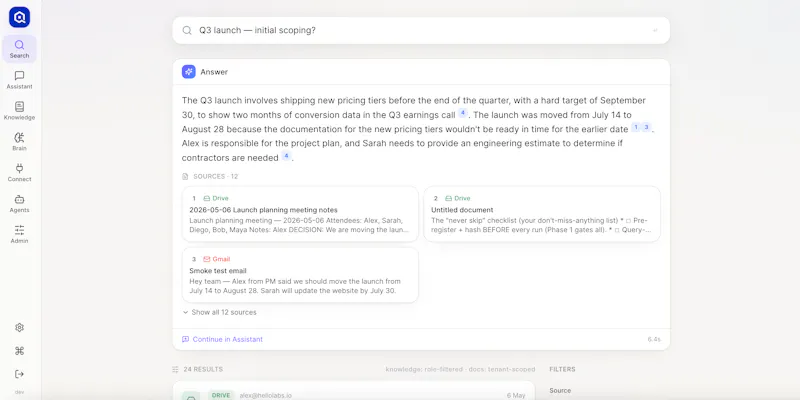Click the Drive icon on source 2 card
800x400 pixels.
[448, 198]
